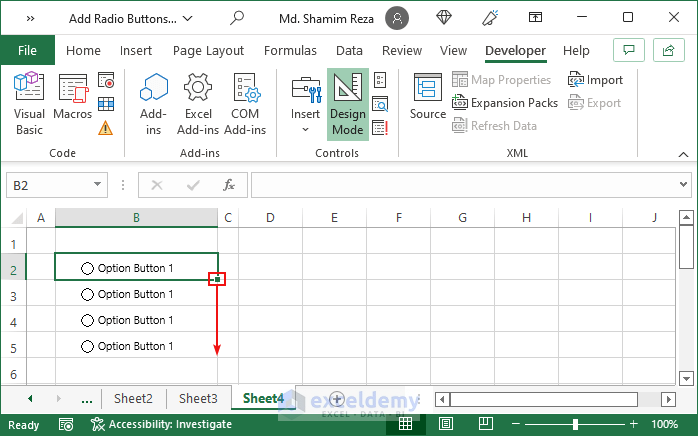Click previous sheet navigation arrow
The width and height of the screenshot is (698, 436).
point(30,399)
